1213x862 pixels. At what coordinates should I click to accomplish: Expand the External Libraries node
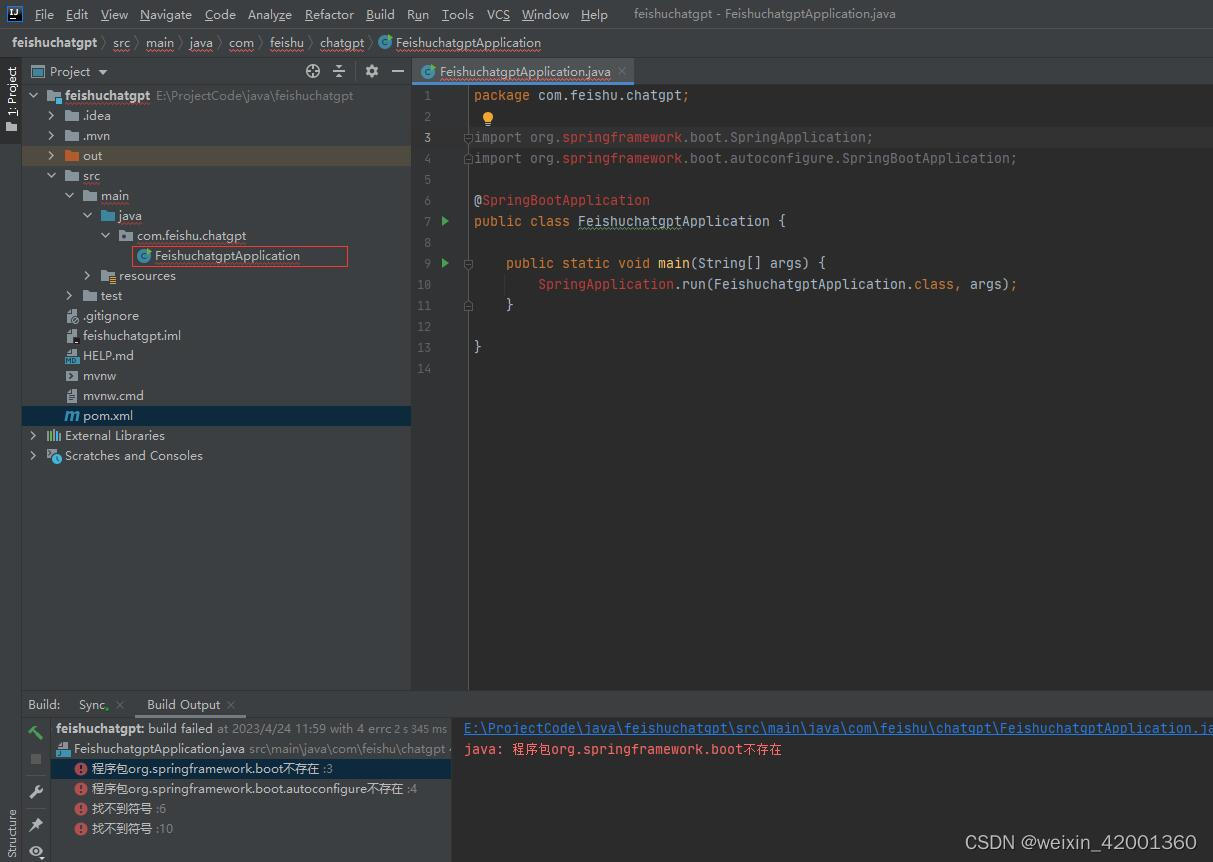point(34,435)
